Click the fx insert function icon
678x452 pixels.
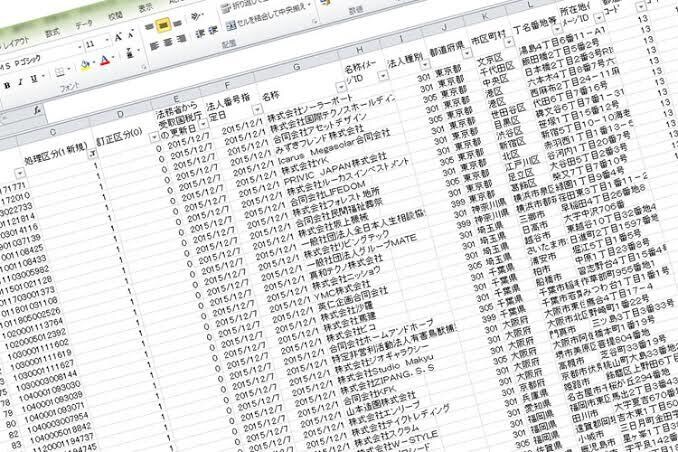(37, 110)
